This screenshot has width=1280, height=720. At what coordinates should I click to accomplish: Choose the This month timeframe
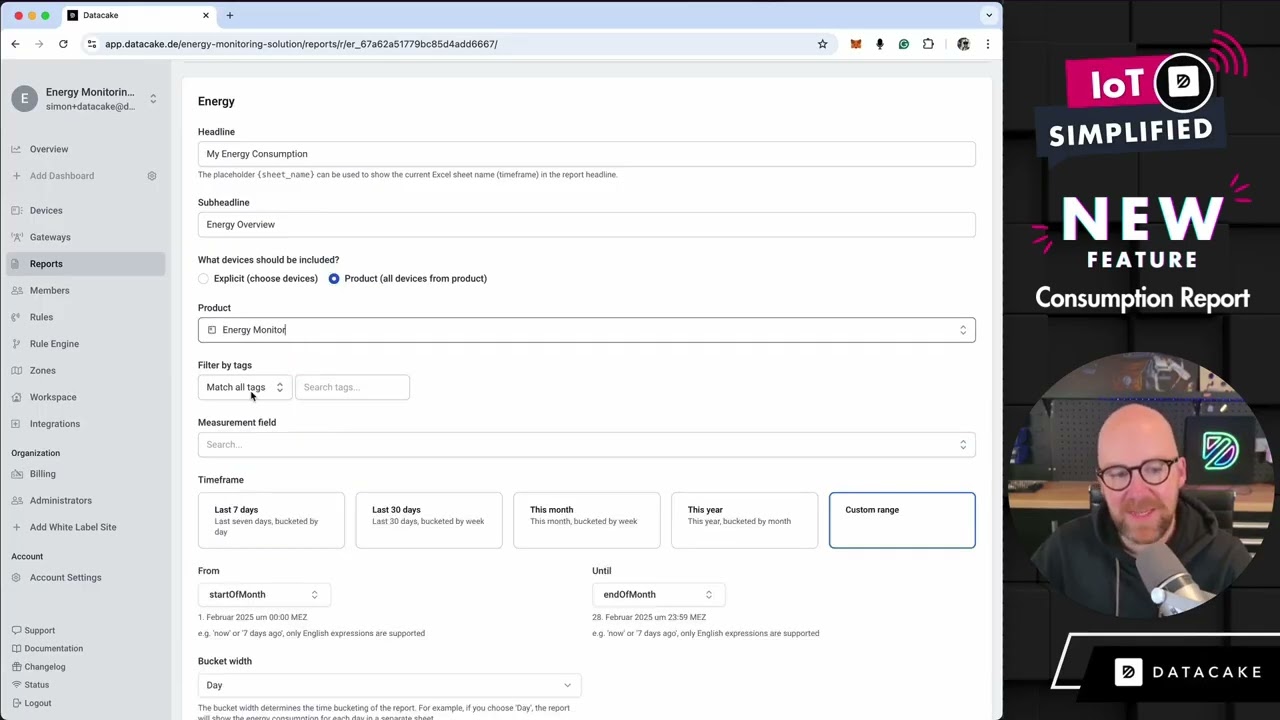click(587, 520)
